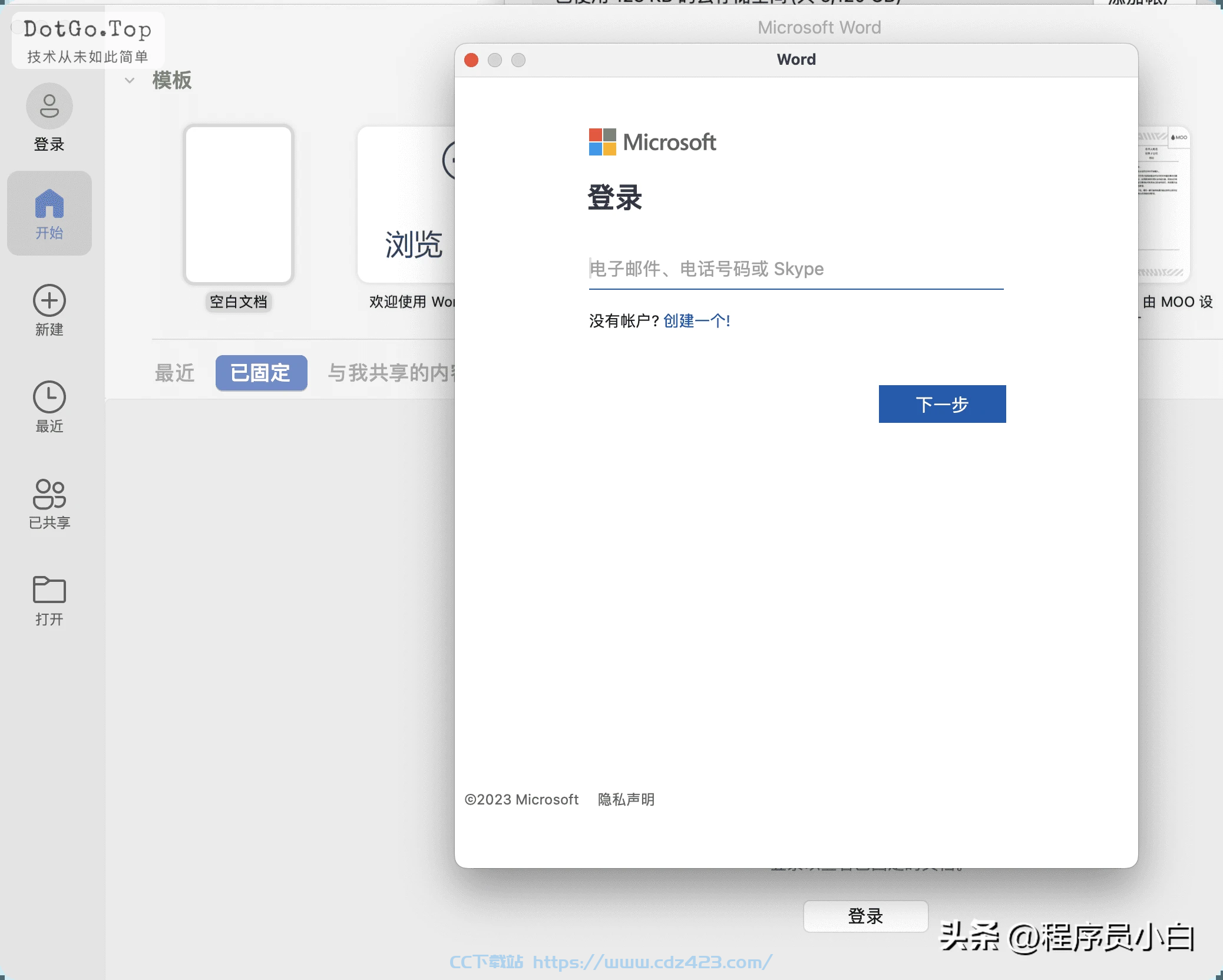The image size is (1223, 980).
Task: Click the account avatar icon in sidebar
Action: (x=49, y=106)
